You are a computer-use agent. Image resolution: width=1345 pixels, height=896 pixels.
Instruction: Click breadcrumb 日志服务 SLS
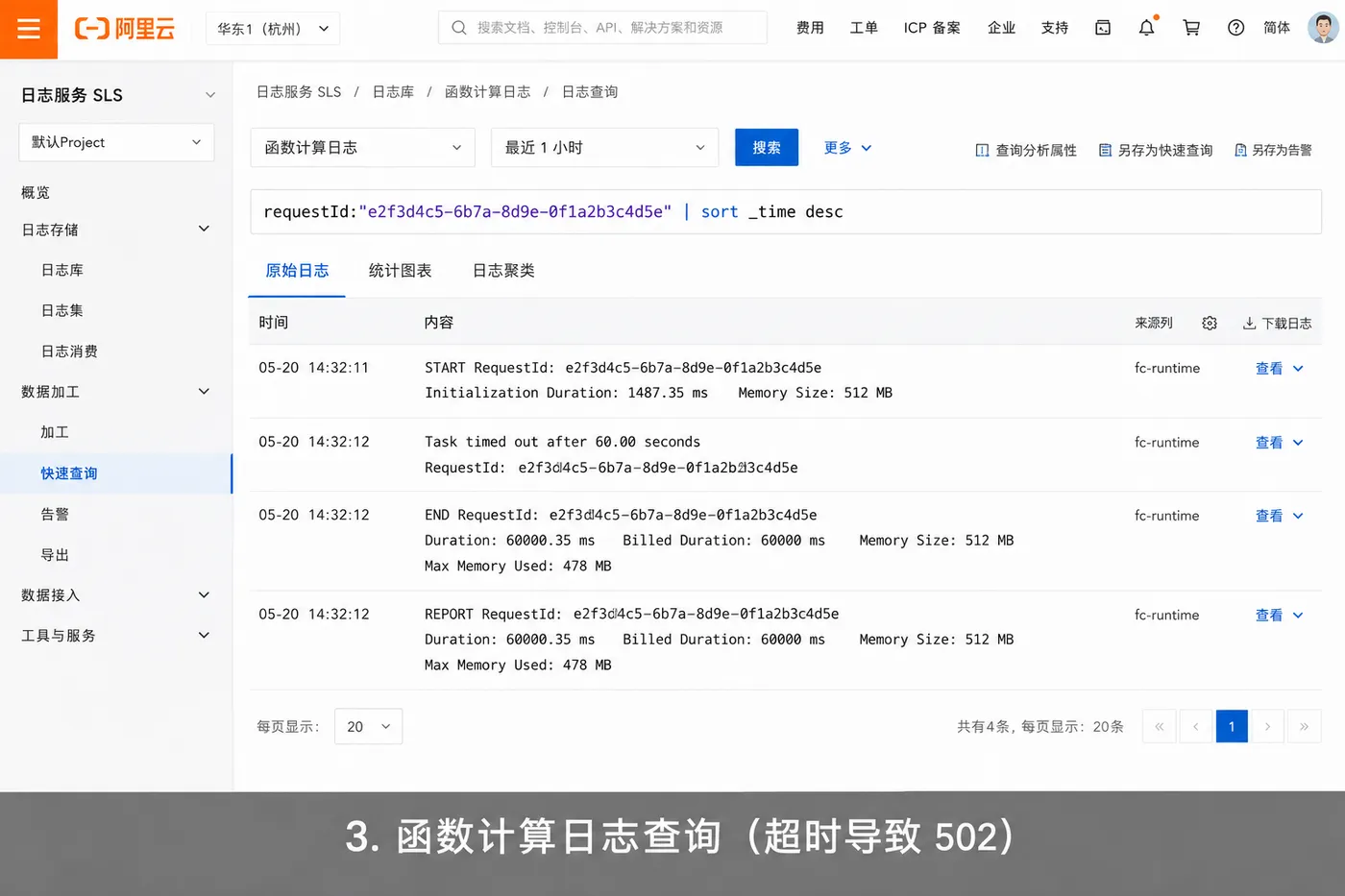299,92
